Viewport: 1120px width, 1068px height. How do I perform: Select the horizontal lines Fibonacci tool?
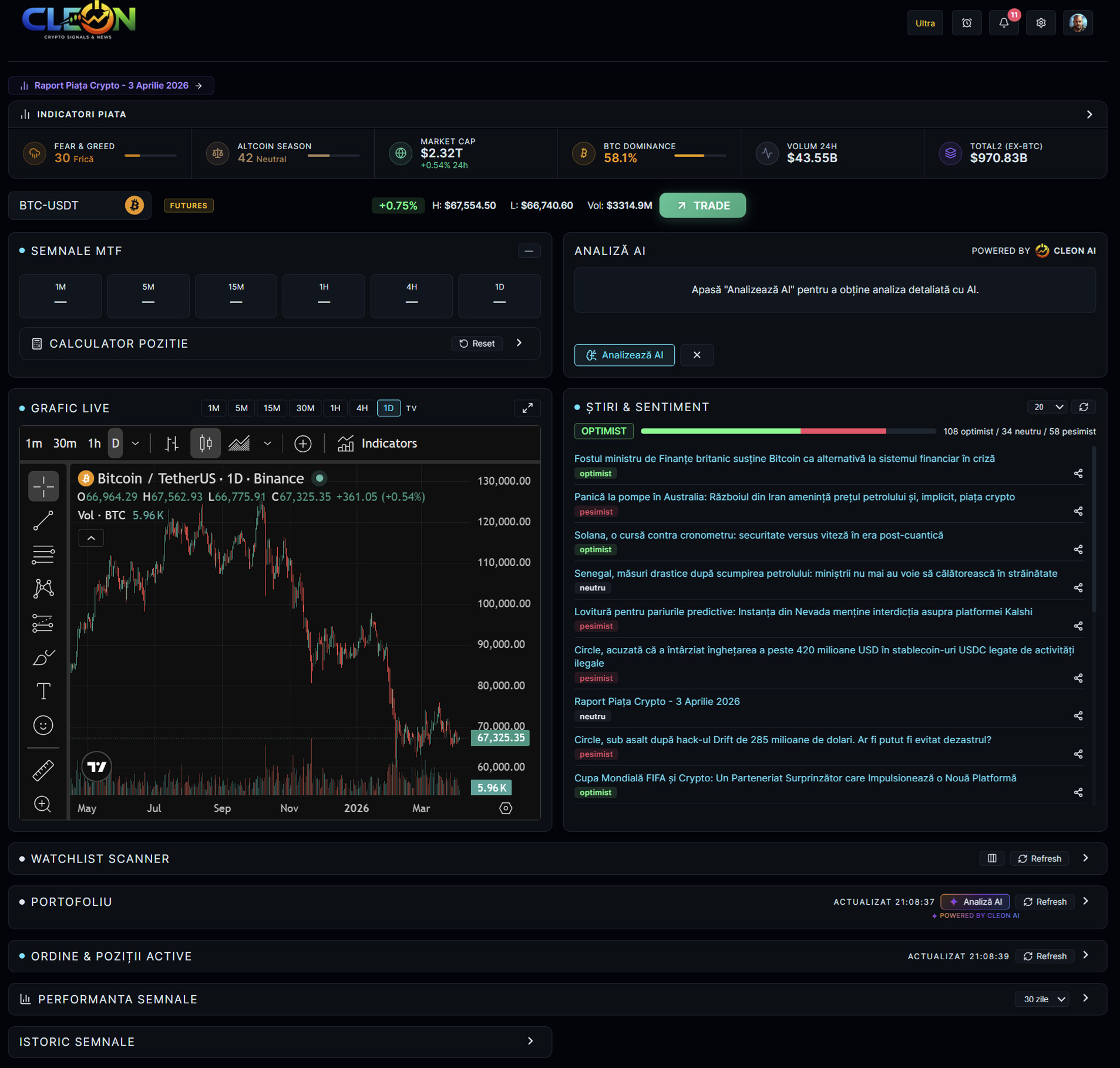pos(43,555)
